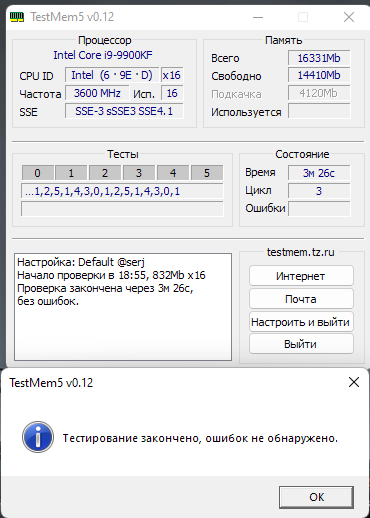The width and height of the screenshot is (370, 518).
Task: Click the 14410Mb free memory value
Action: (319, 75)
